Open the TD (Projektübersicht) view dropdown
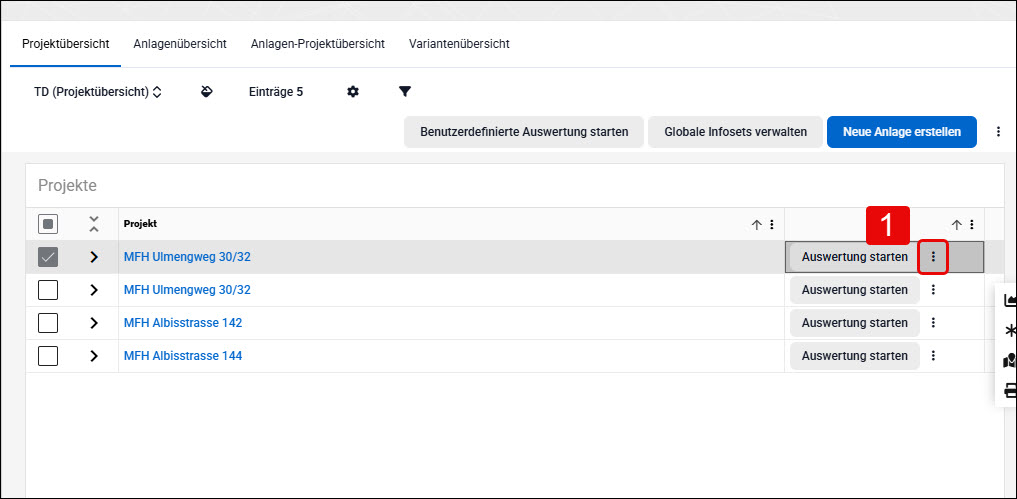 pos(97,92)
